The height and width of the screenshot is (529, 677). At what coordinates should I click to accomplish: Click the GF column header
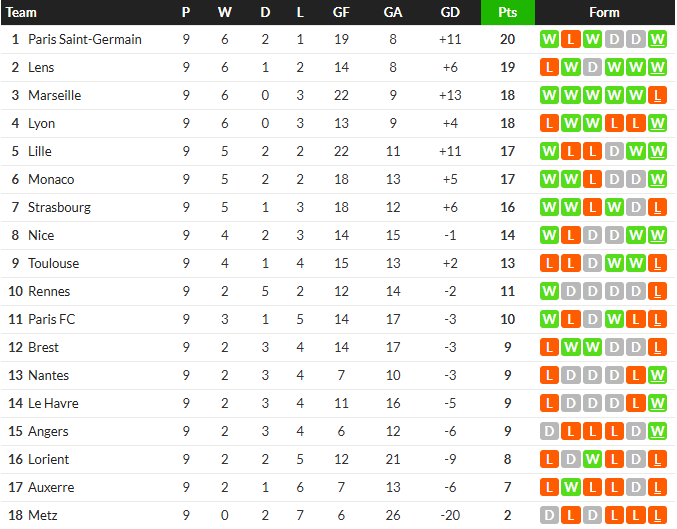click(341, 12)
